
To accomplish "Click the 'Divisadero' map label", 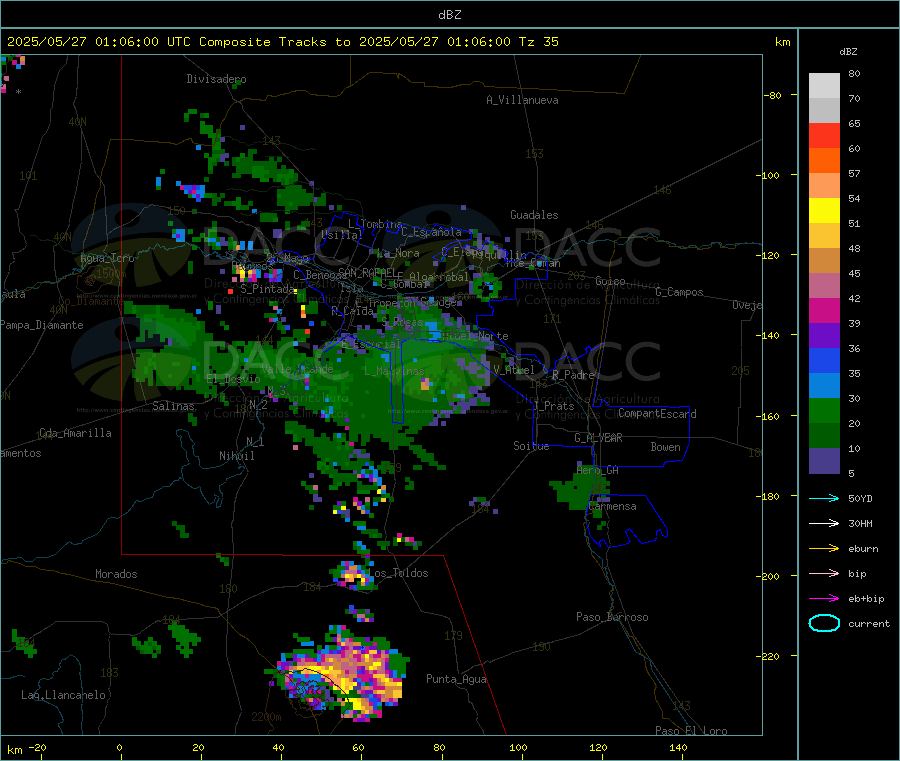I will point(216,79).
